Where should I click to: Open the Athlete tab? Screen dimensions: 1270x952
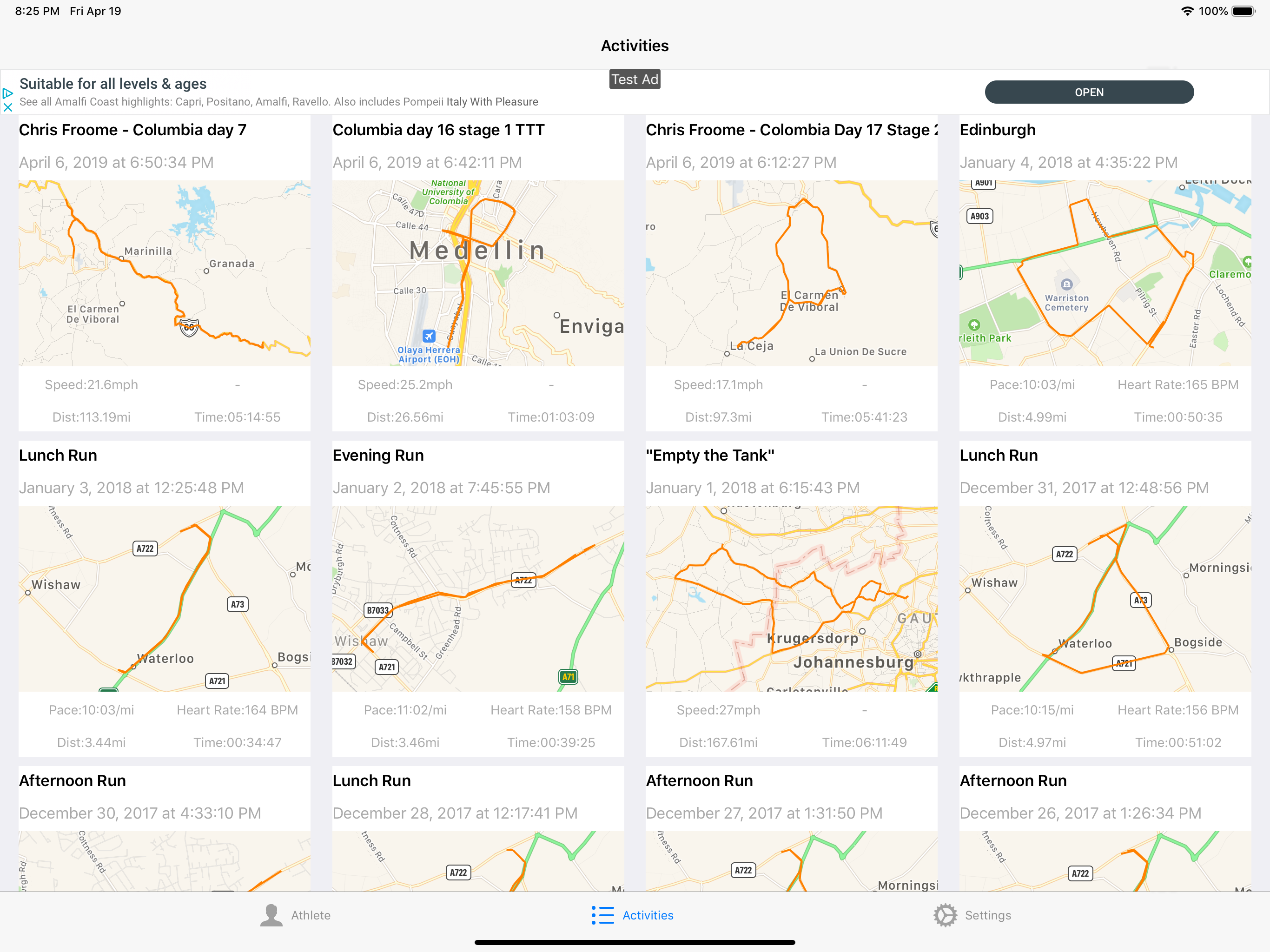295,915
